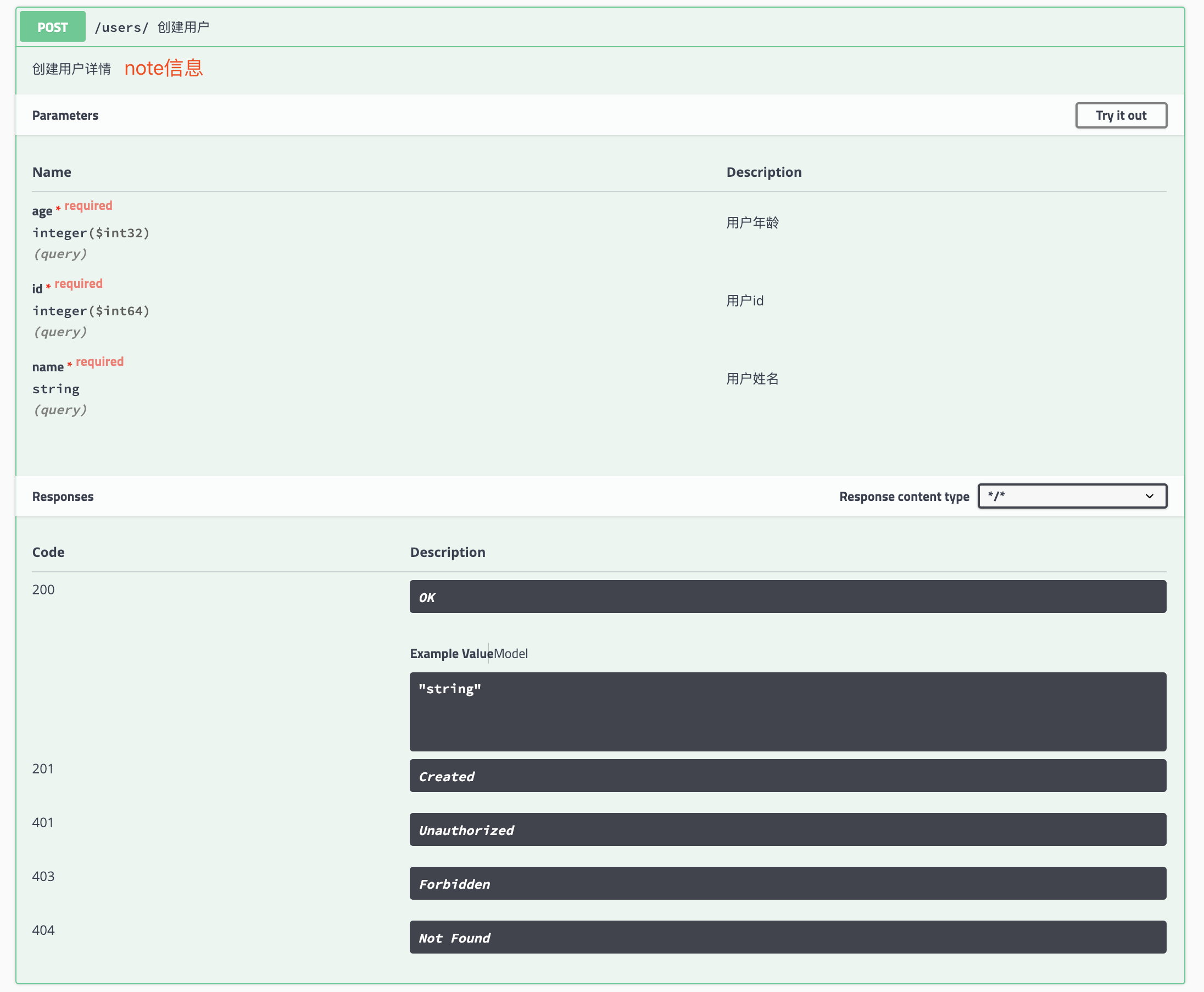Click the Parameters section heading
Image resolution: width=1204 pixels, height=992 pixels.
coord(65,115)
